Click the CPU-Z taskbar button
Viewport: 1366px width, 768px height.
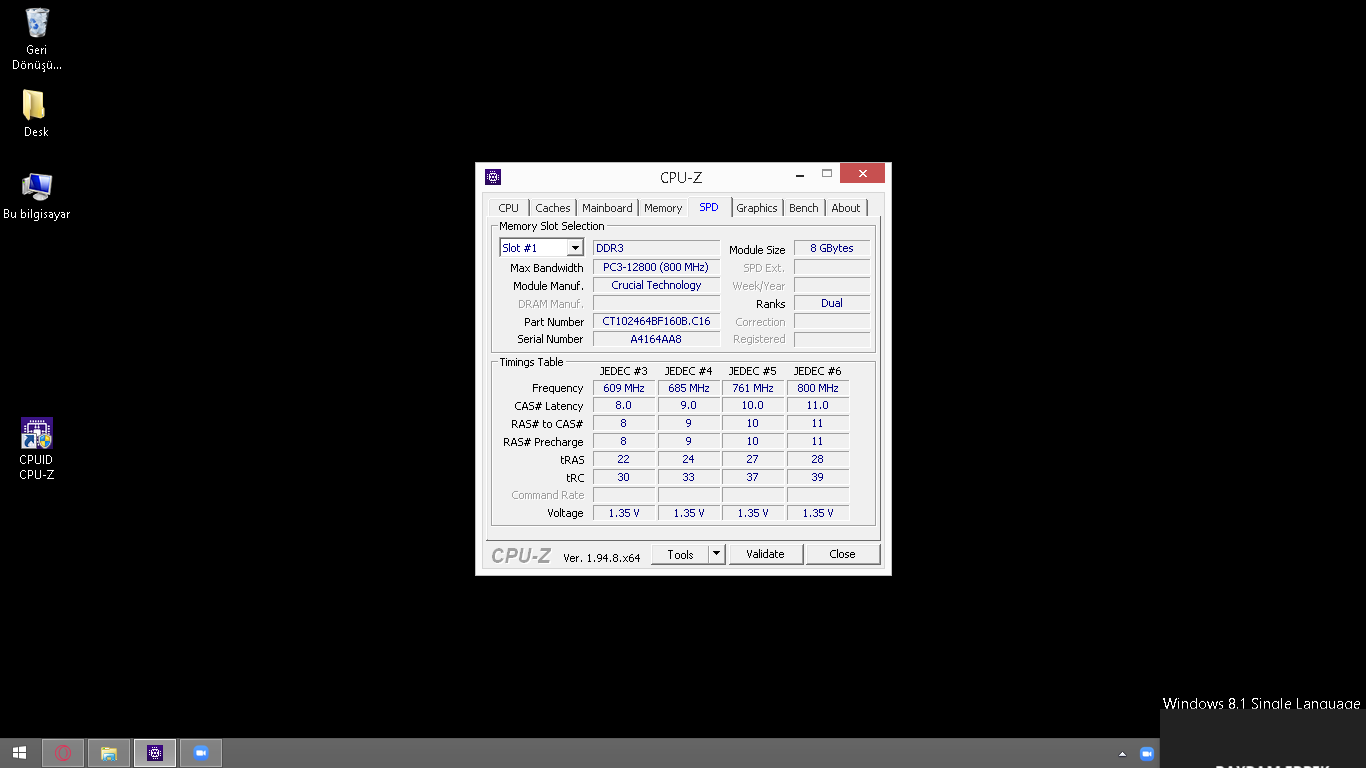155,753
